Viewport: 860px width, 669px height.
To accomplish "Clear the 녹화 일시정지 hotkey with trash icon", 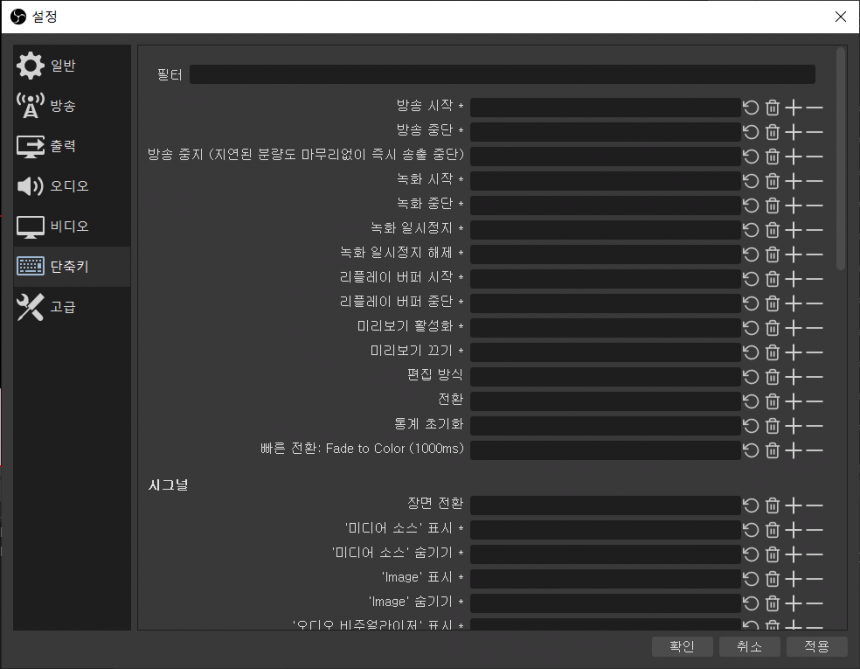I will click(772, 229).
